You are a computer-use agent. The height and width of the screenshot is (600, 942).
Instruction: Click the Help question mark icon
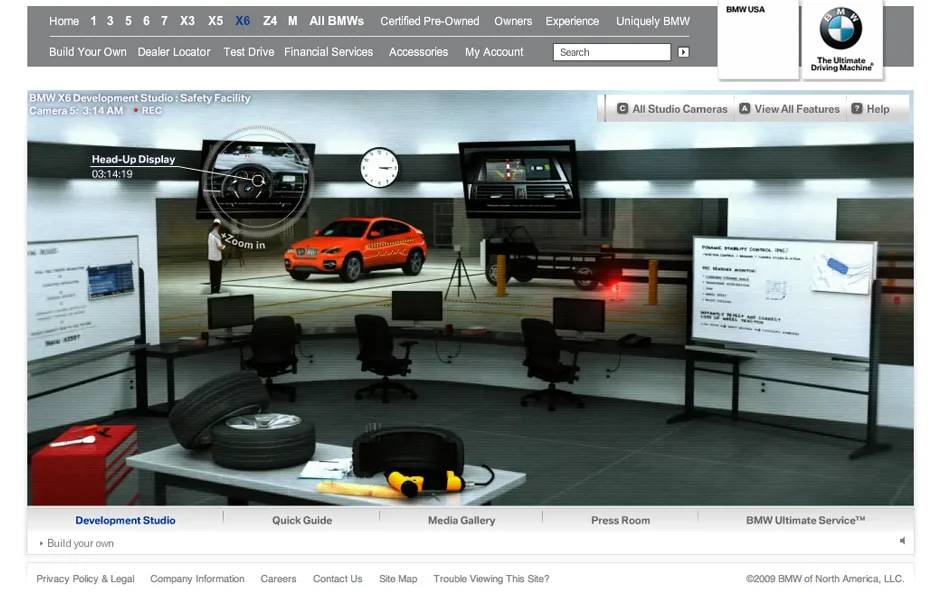(x=857, y=109)
